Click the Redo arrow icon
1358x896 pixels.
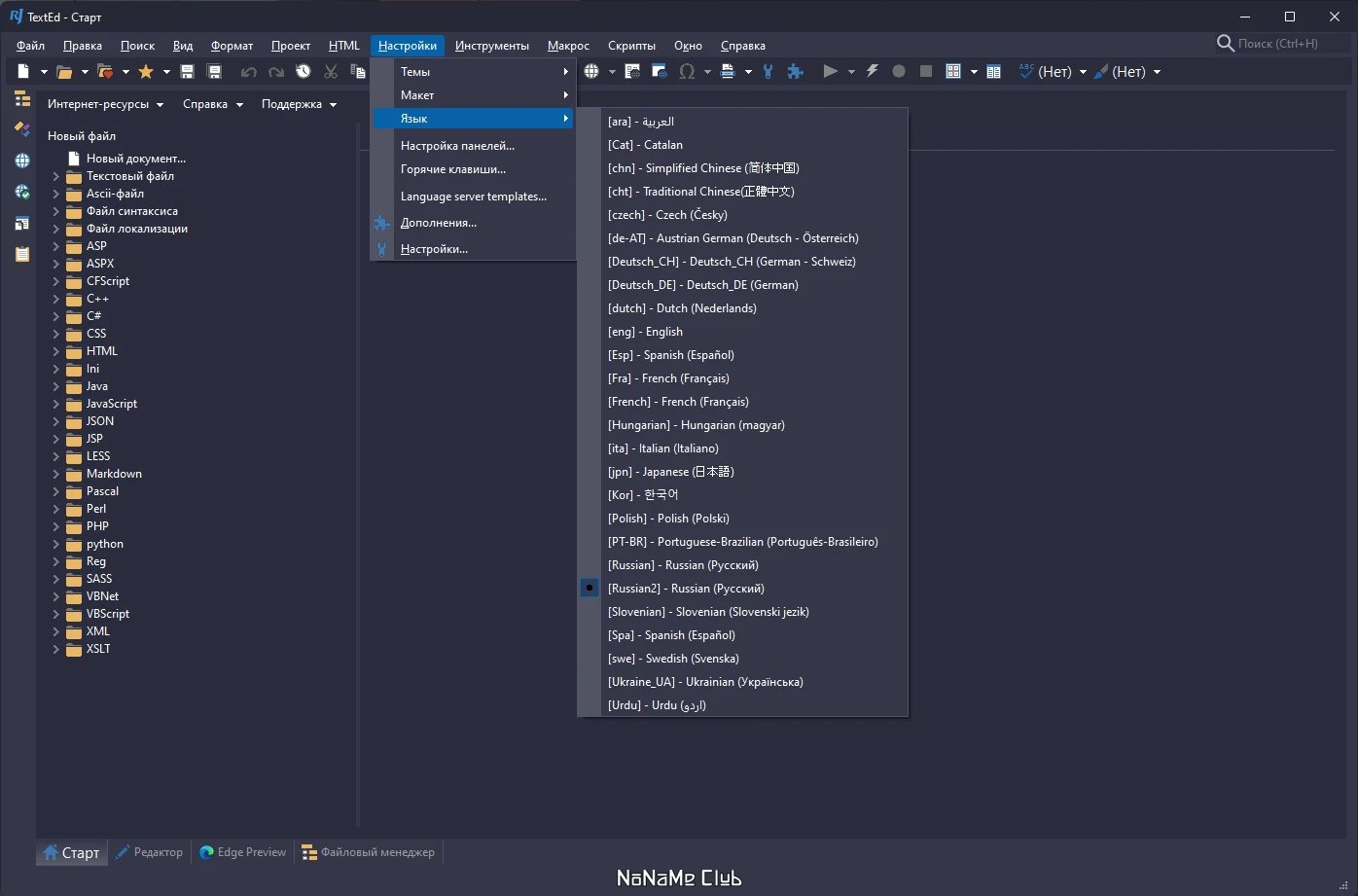(276, 71)
